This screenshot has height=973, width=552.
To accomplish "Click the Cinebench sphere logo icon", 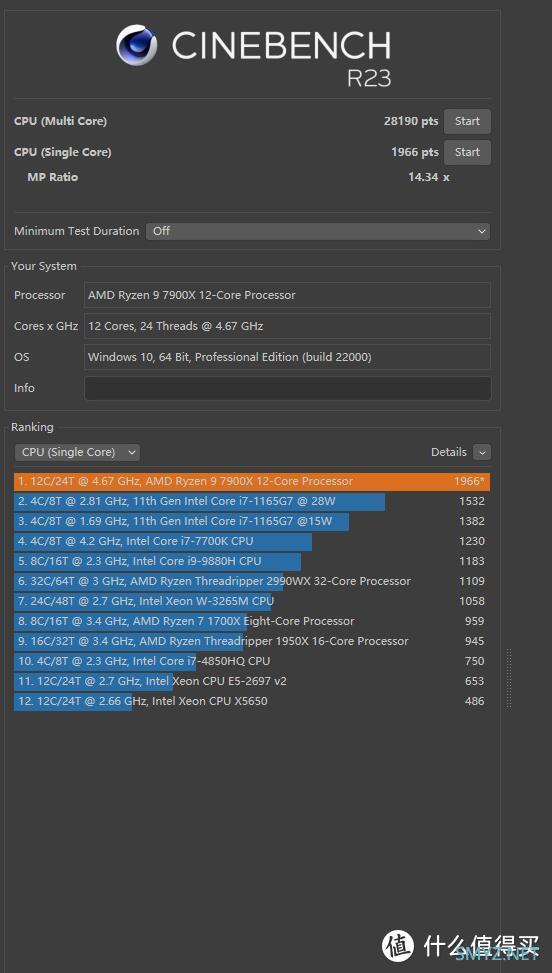I will click(136, 45).
